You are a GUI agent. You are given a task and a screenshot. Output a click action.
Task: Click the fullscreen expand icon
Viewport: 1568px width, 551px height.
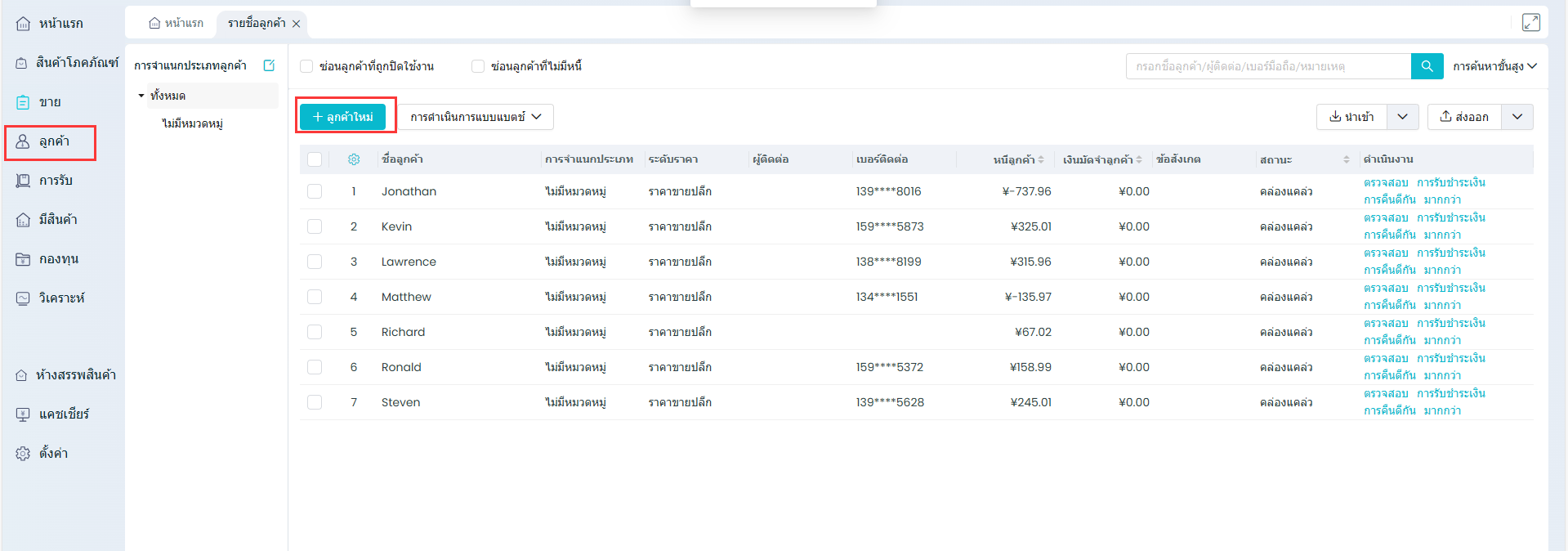(1530, 23)
